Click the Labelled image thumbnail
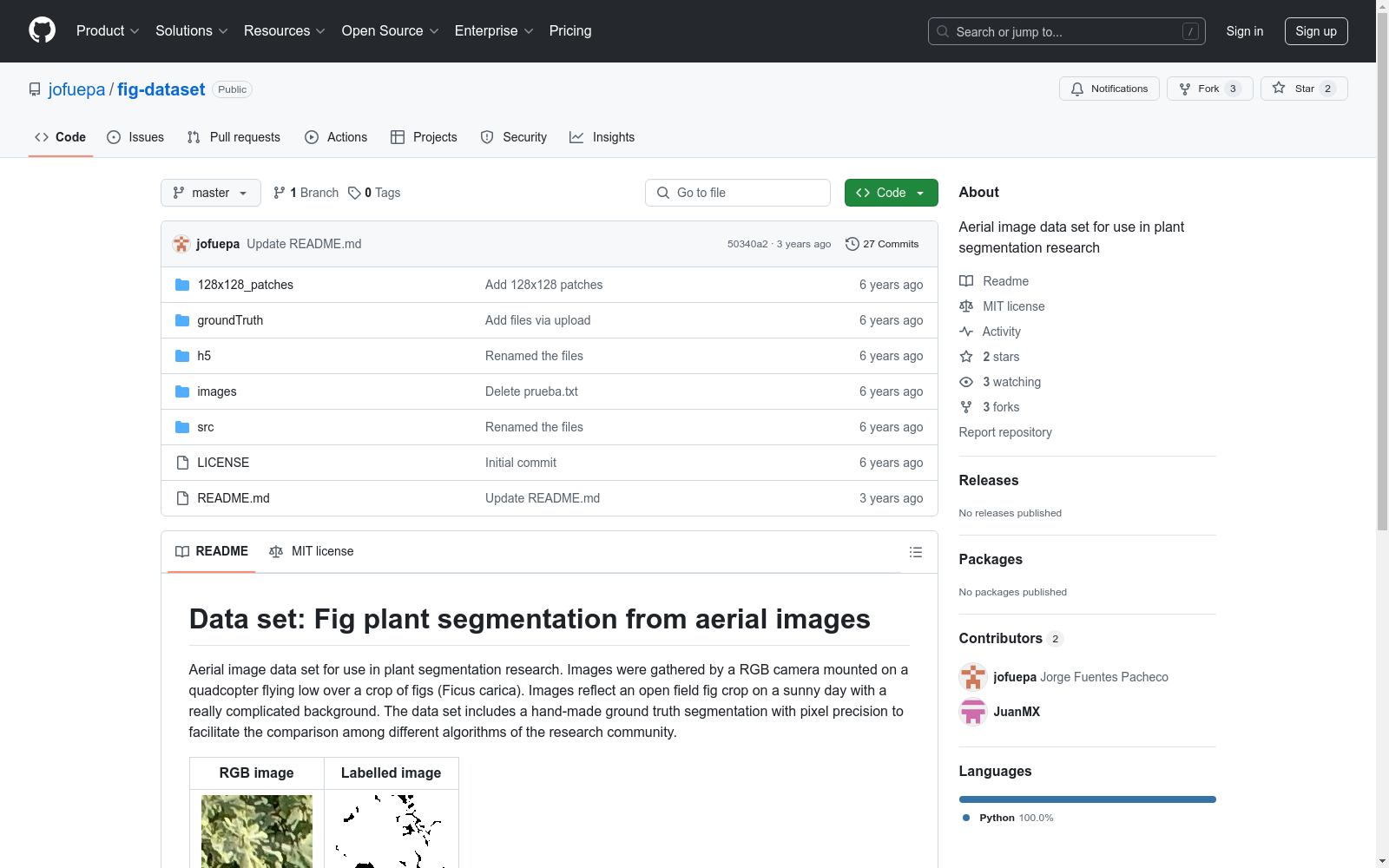 [x=392, y=832]
